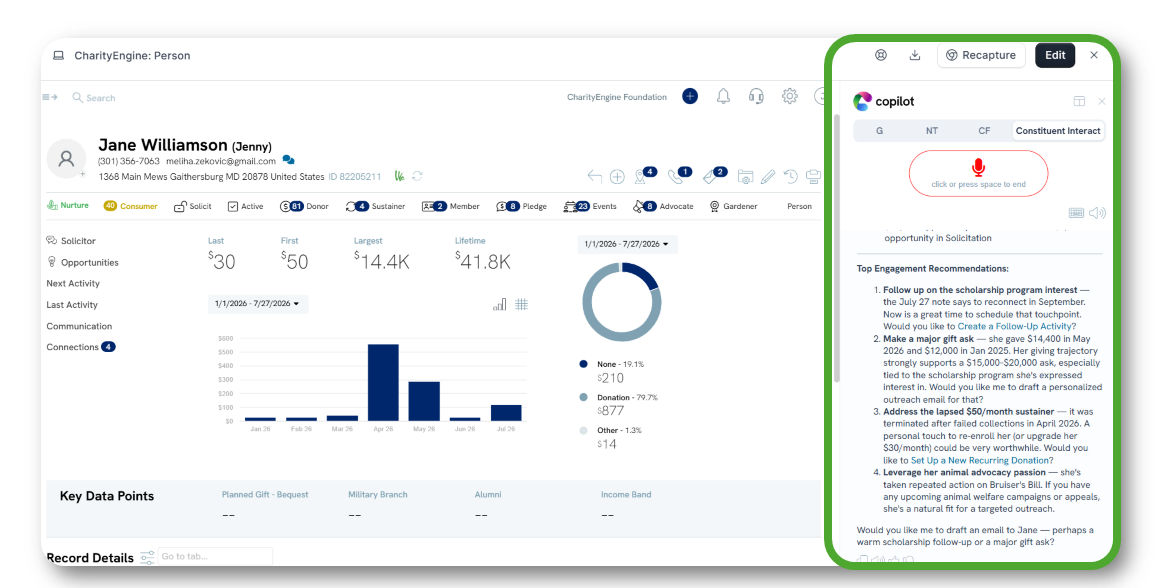Click the Recapture button
This screenshot has height=588, width=1169.
click(x=980, y=55)
